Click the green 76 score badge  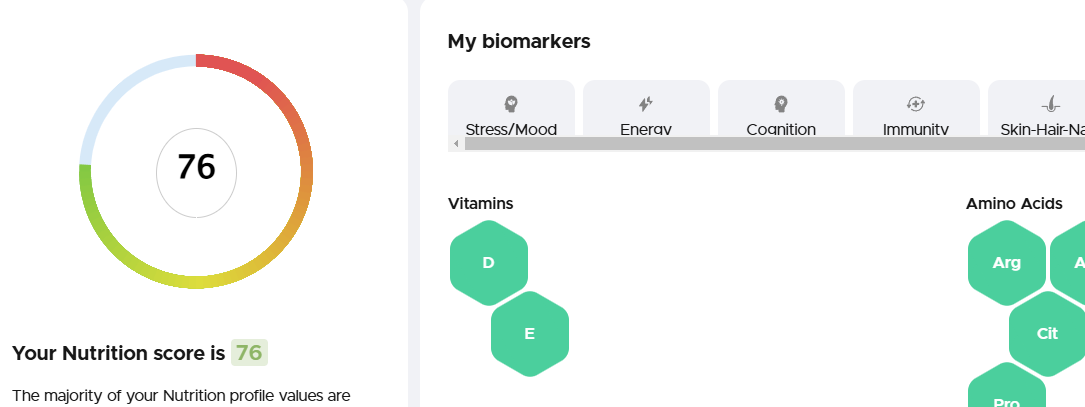249,353
